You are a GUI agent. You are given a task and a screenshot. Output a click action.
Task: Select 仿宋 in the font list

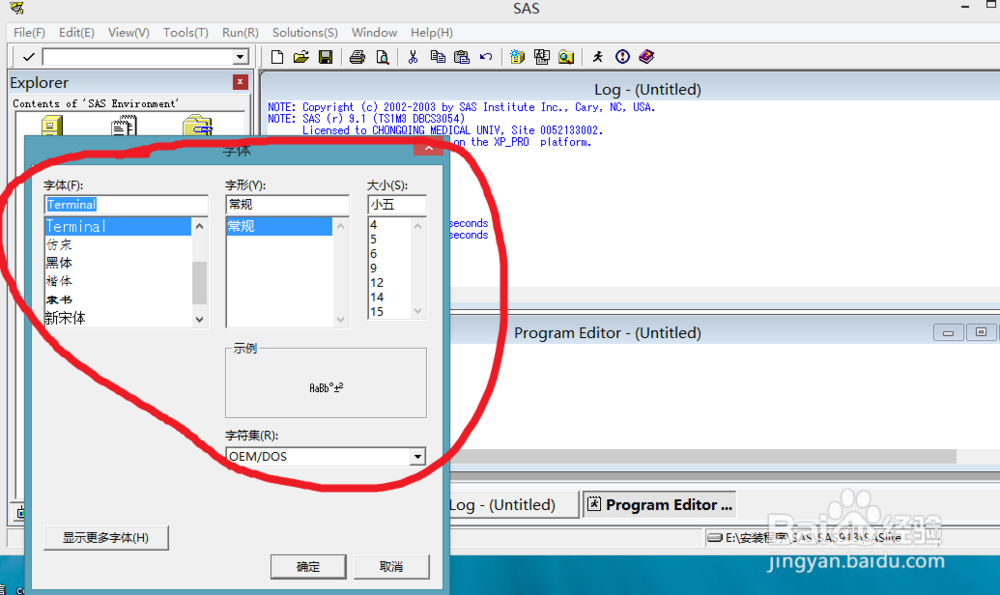click(117, 244)
